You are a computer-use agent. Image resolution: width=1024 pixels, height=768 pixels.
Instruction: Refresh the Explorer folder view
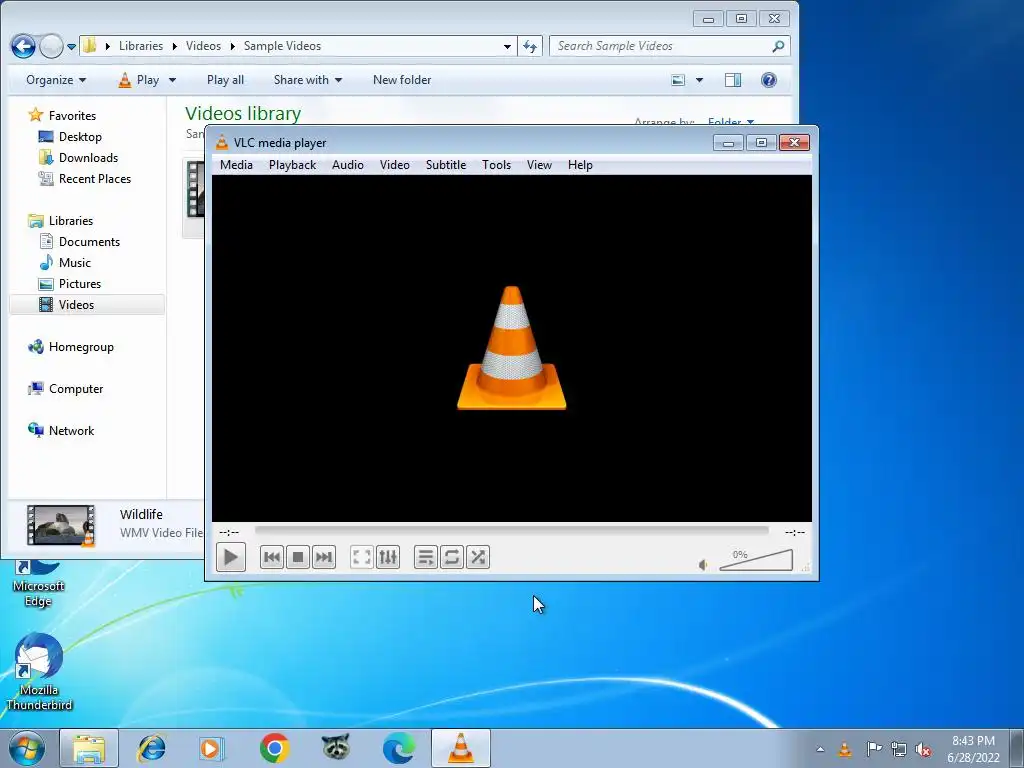pos(530,46)
